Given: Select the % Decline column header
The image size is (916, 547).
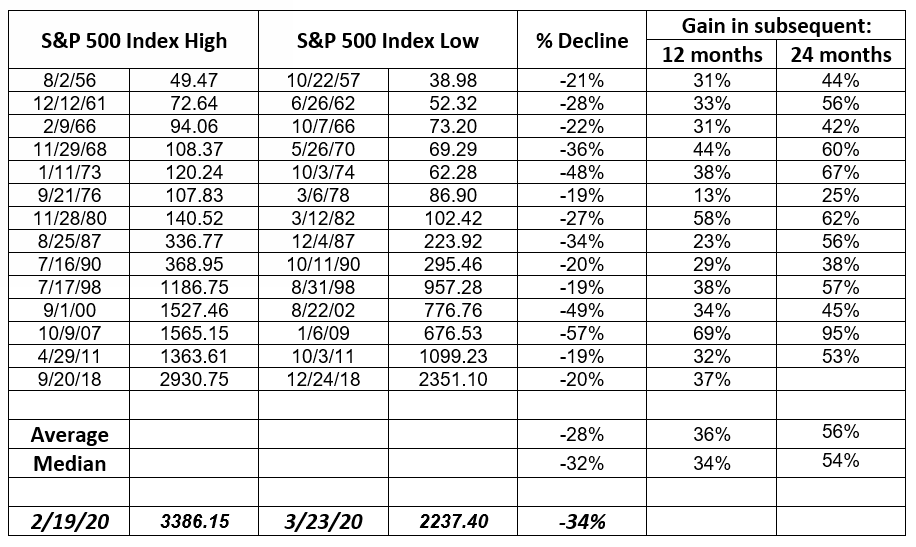Looking at the screenshot, I should 582,41.
